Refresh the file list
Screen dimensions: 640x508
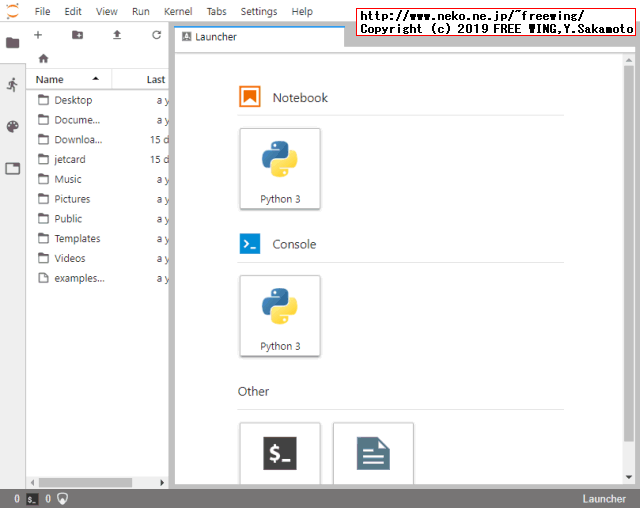[x=156, y=35]
